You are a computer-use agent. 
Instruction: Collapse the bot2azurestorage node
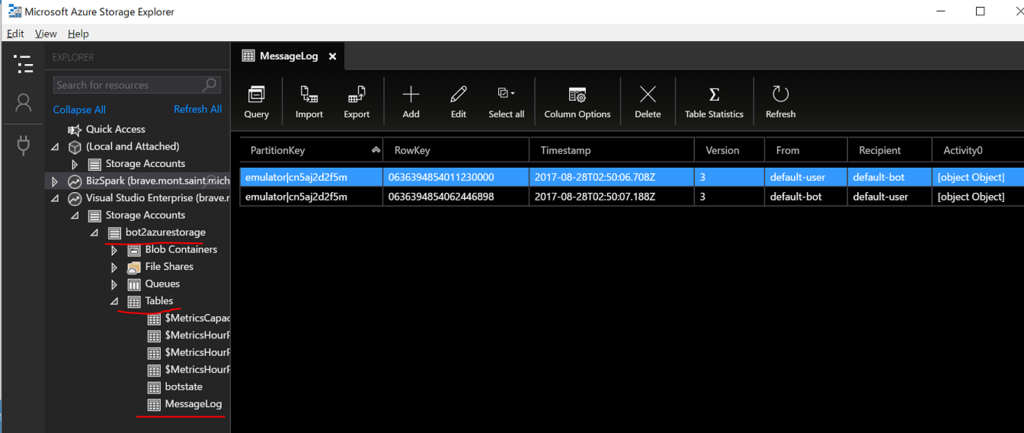click(93, 233)
